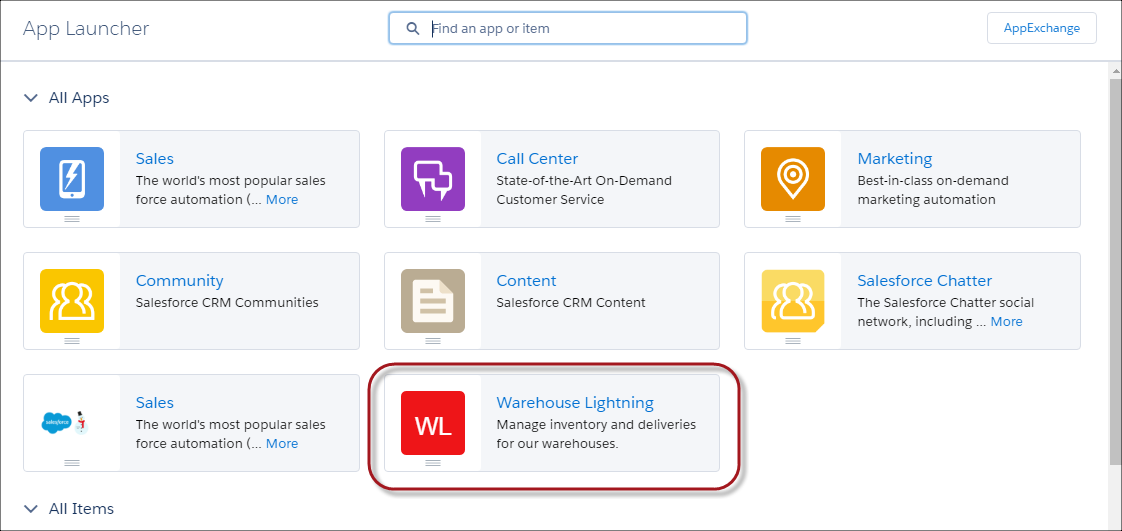Open the first Sales app title link
This screenshot has width=1122, height=531.
click(x=155, y=158)
